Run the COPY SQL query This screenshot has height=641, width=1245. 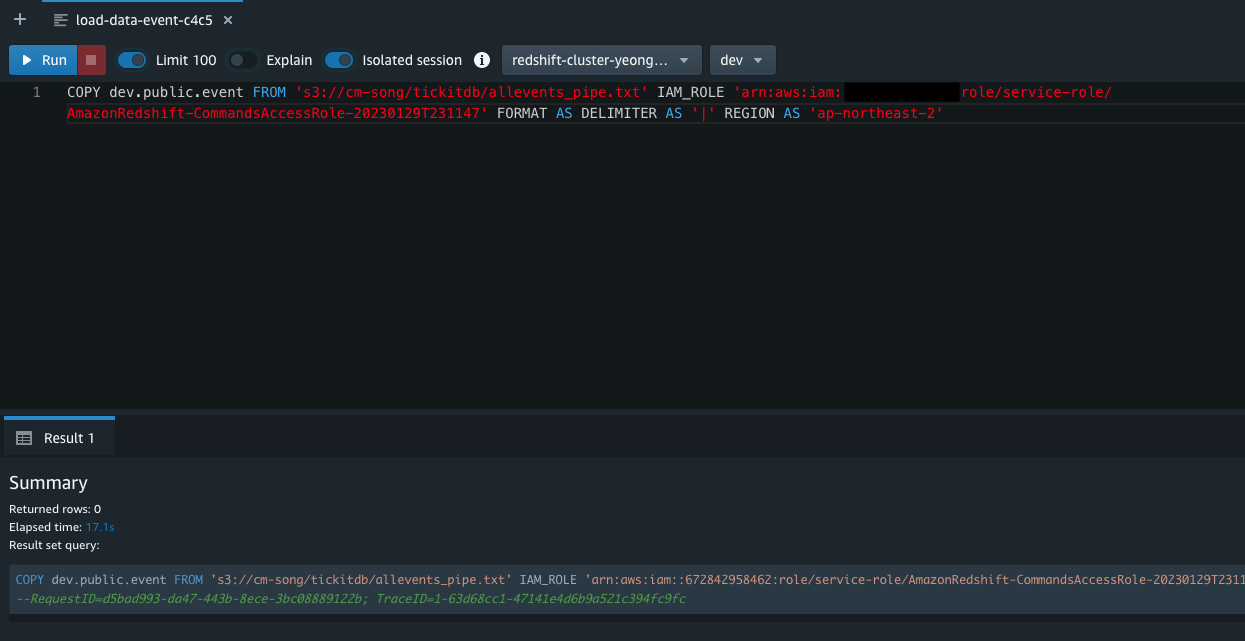(x=42, y=60)
